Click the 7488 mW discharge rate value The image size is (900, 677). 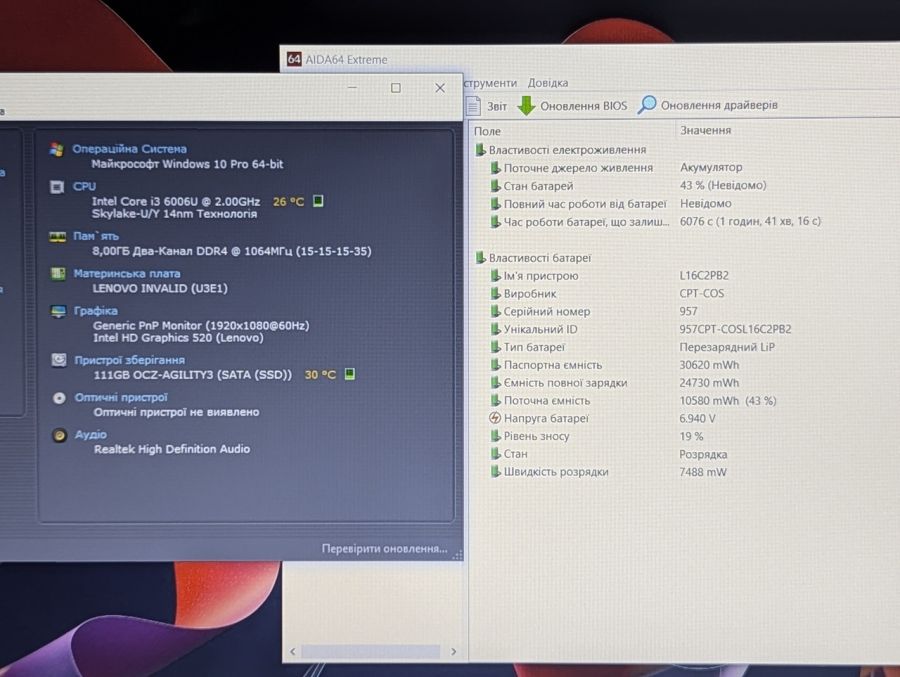pos(703,472)
